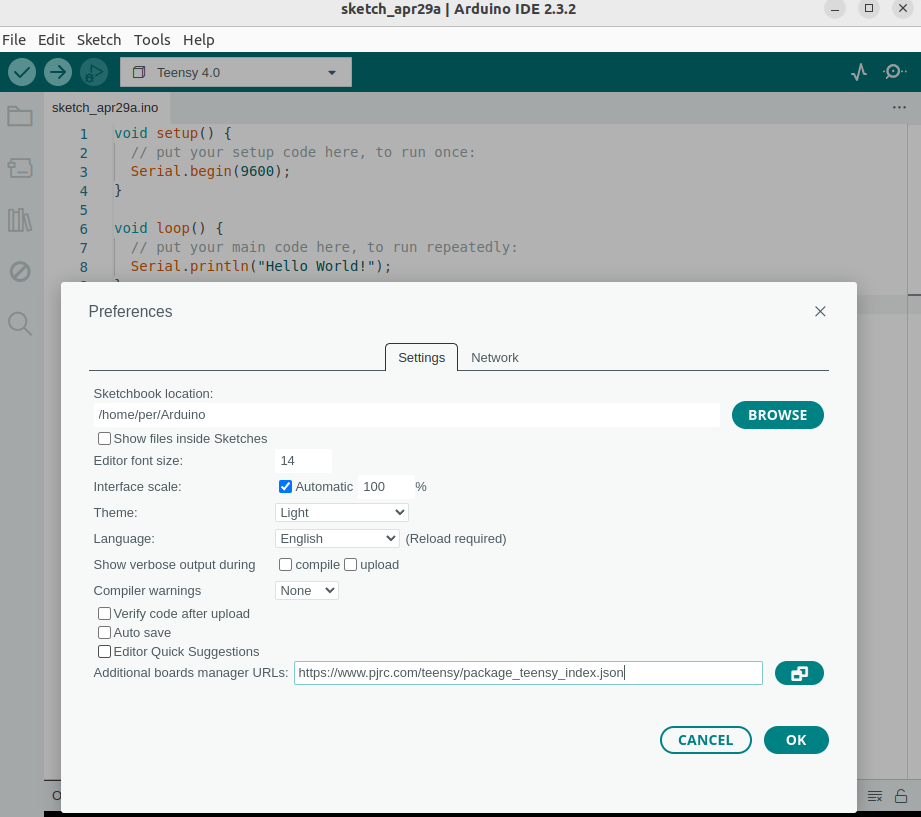Enable Editor Quick Suggestions
Image resolution: width=921 pixels, height=817 pixels.
coord(105,651)
